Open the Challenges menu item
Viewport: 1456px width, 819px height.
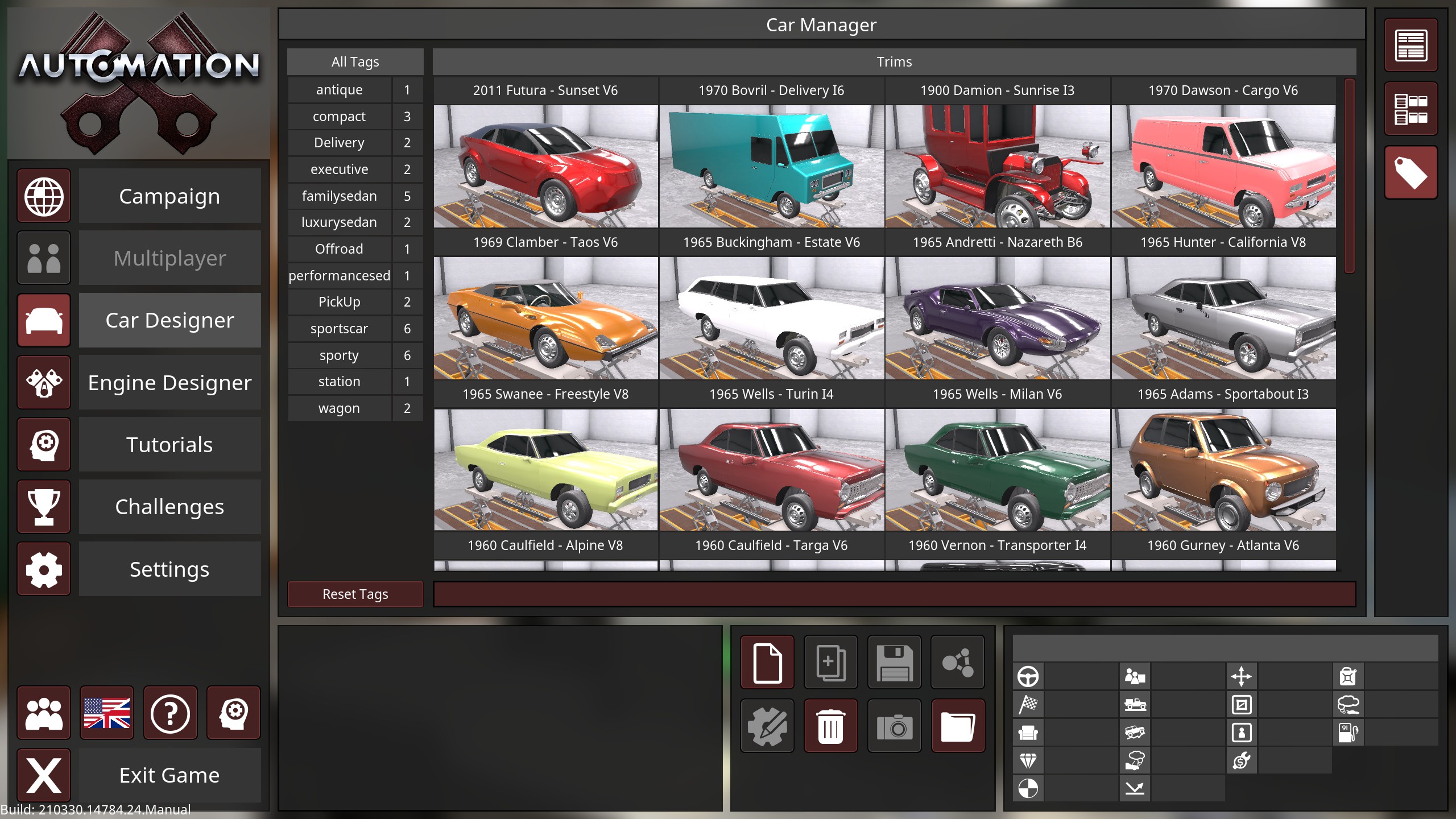(169, 507)
